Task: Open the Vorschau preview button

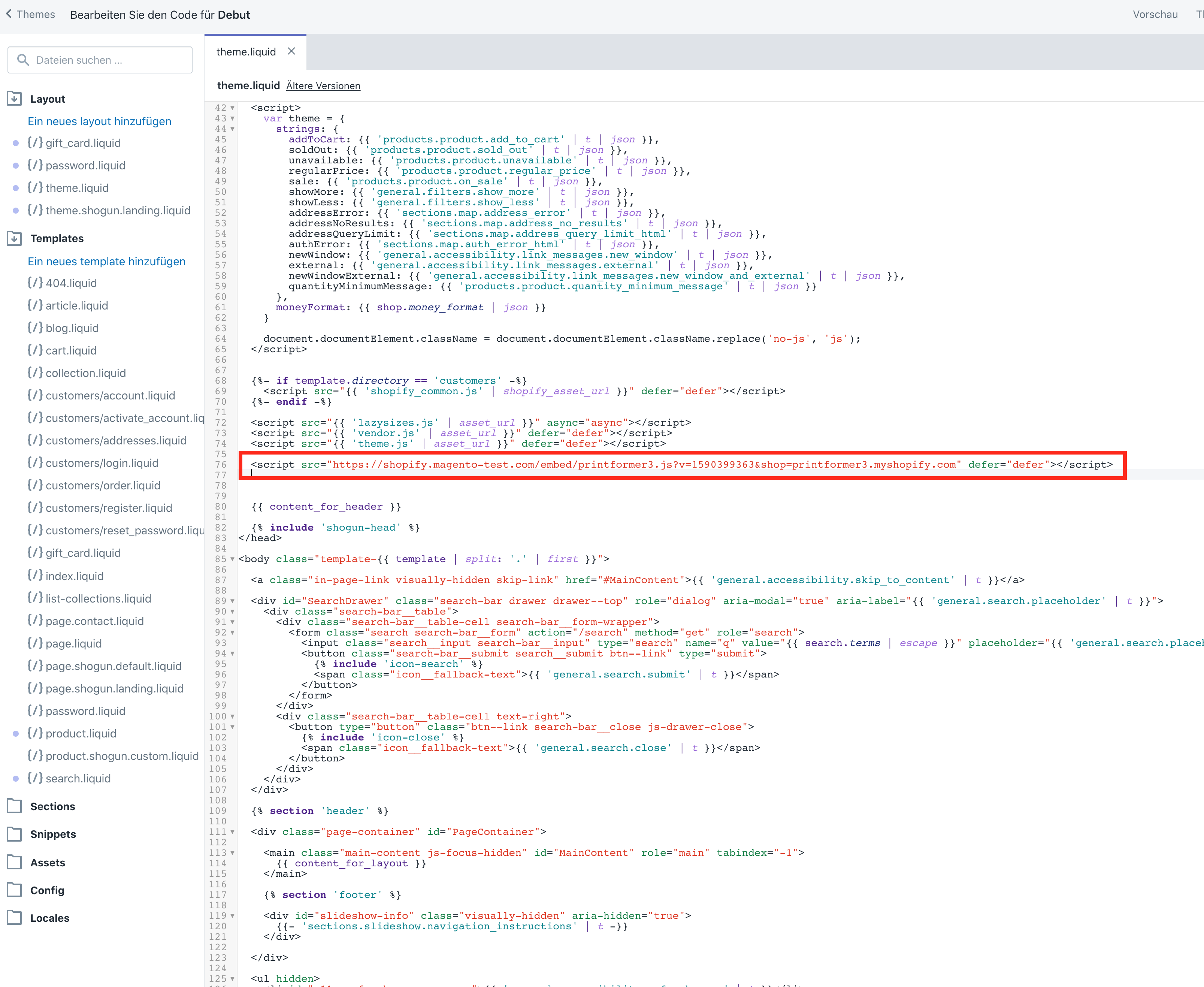Action: tap(1155, 14)
